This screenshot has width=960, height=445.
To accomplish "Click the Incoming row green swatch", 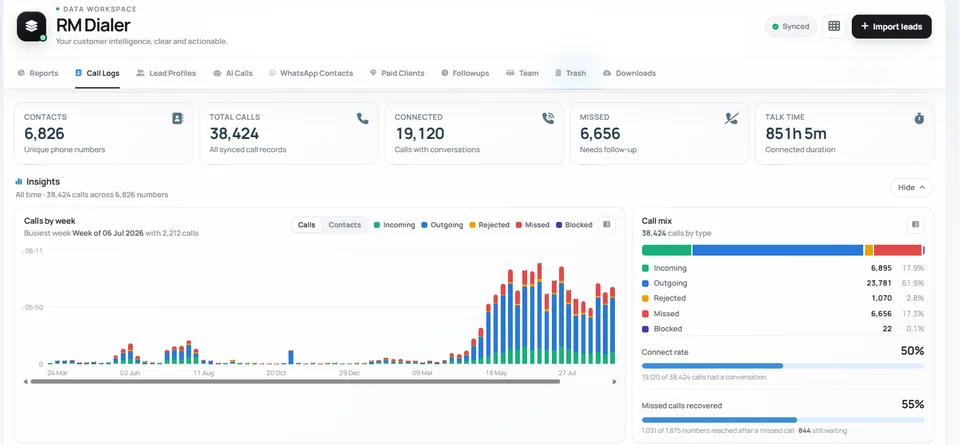I will pos(645,268).
